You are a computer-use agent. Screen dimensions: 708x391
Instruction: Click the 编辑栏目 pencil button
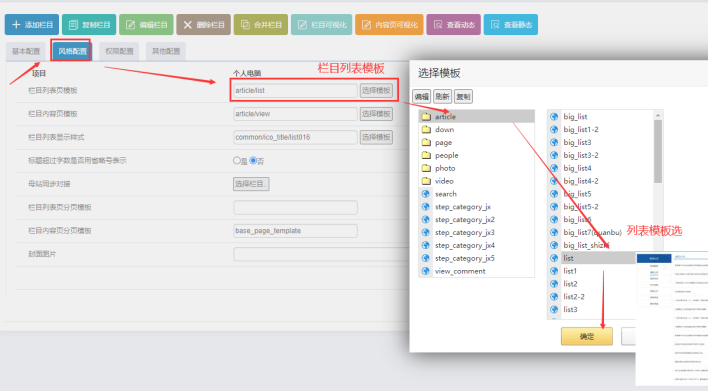click(146, 24)
